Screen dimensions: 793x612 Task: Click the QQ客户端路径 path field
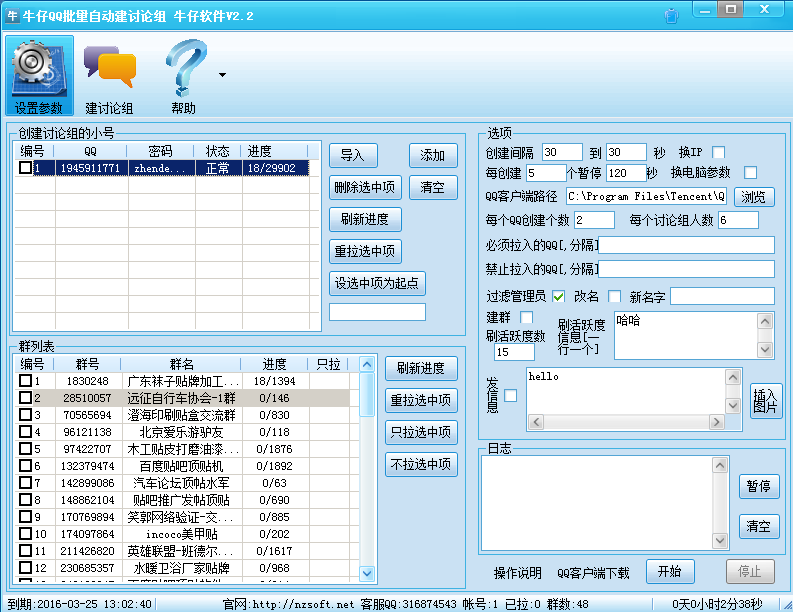[x=646, y=196]
